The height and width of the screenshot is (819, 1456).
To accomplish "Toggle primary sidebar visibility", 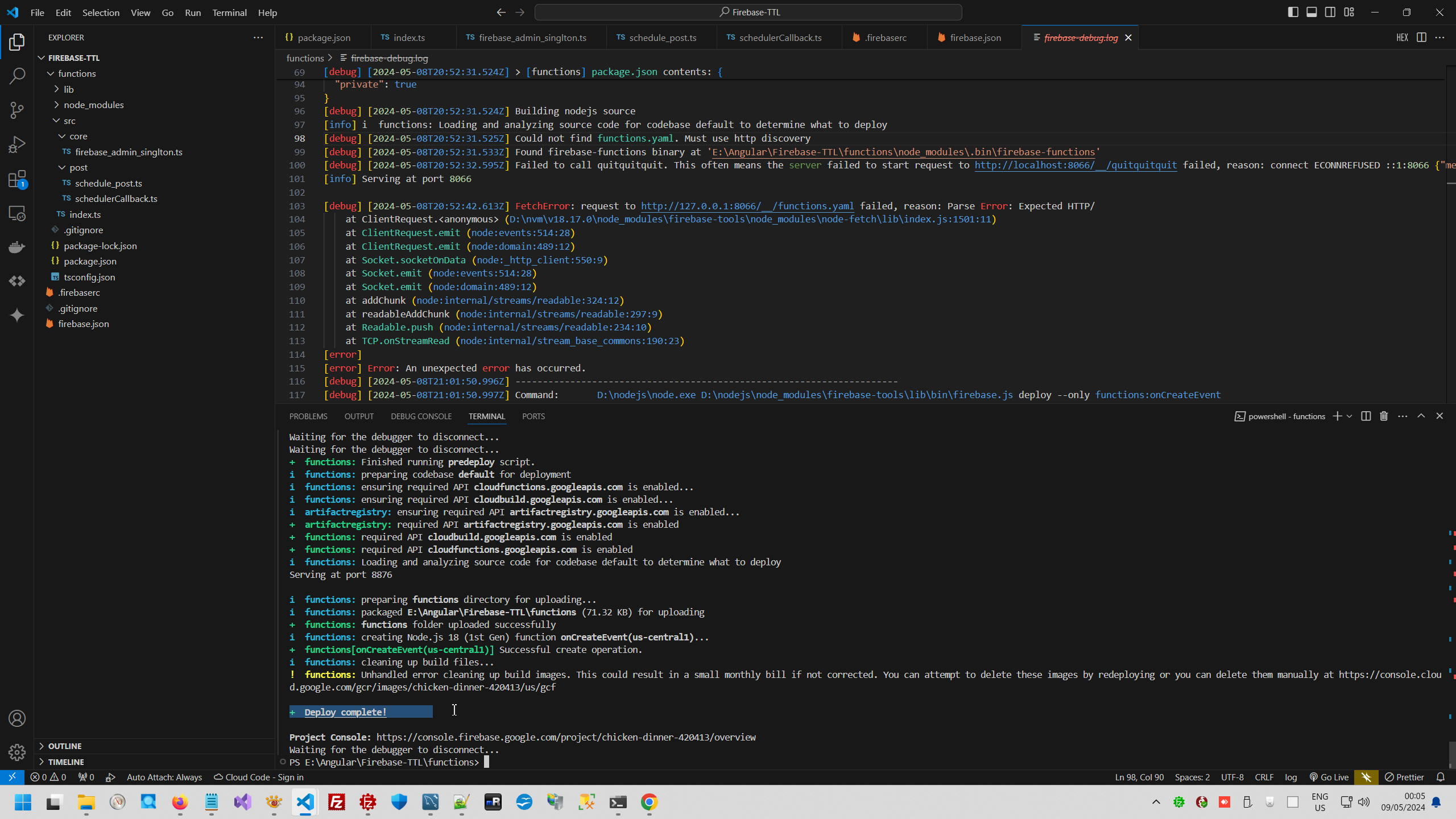I will coord(1293,12).
